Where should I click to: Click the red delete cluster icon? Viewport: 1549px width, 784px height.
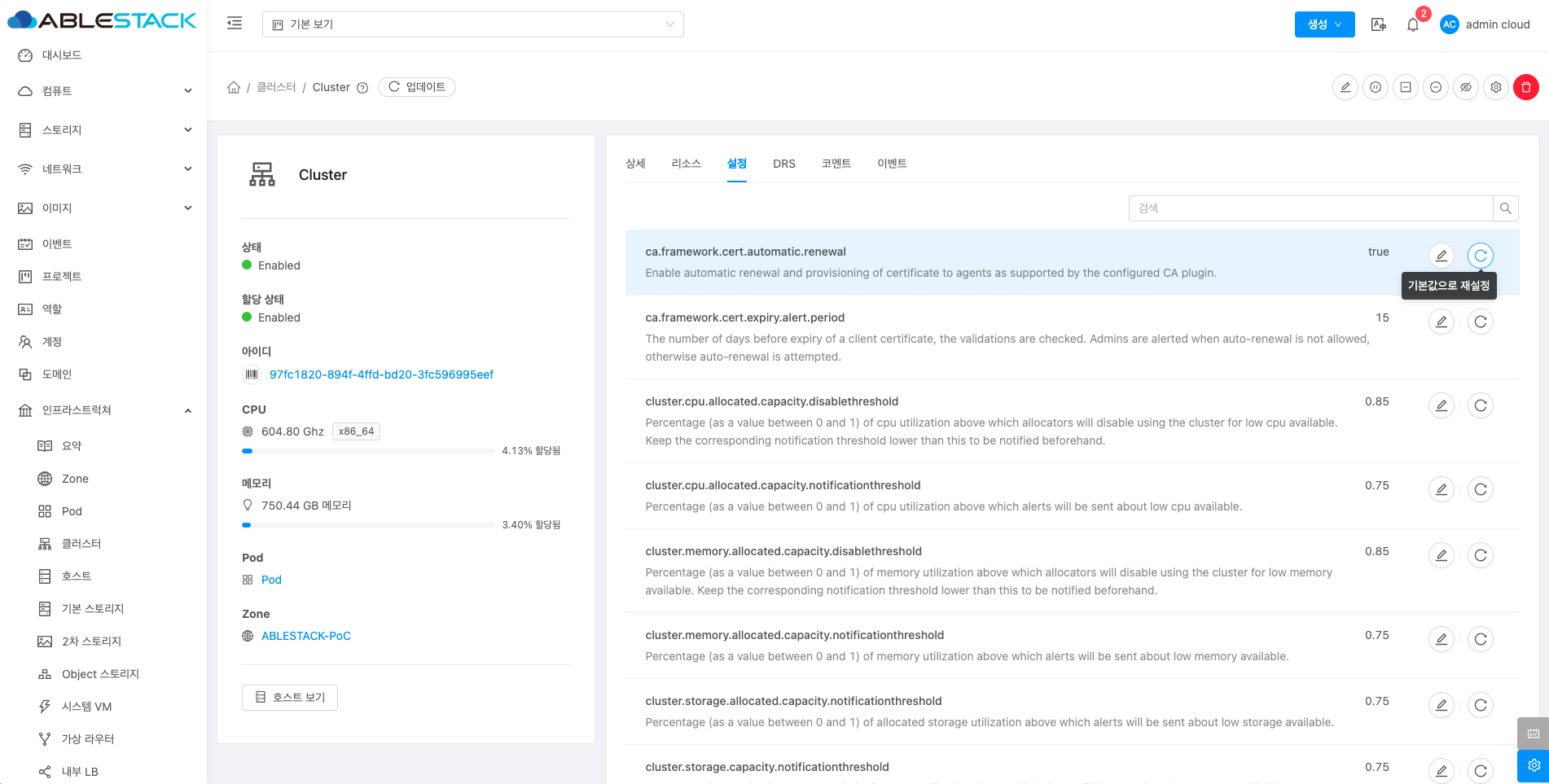1525,87
